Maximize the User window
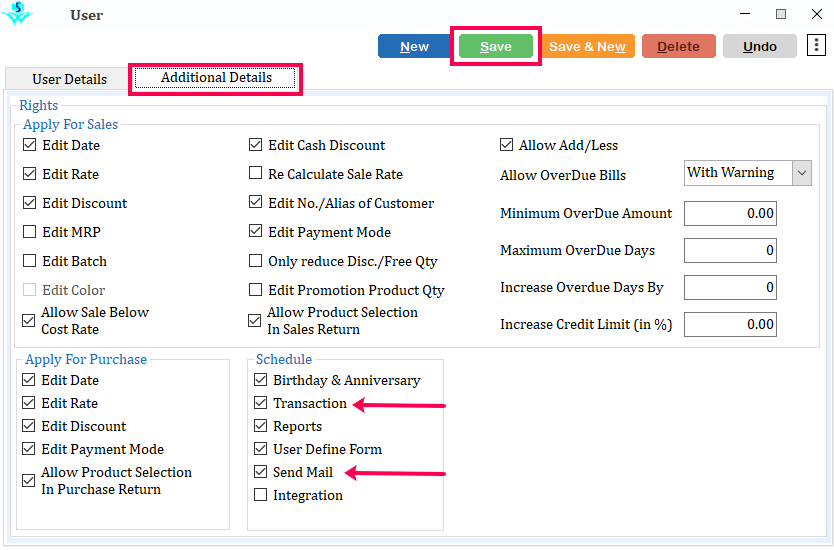 pos(780,14)
